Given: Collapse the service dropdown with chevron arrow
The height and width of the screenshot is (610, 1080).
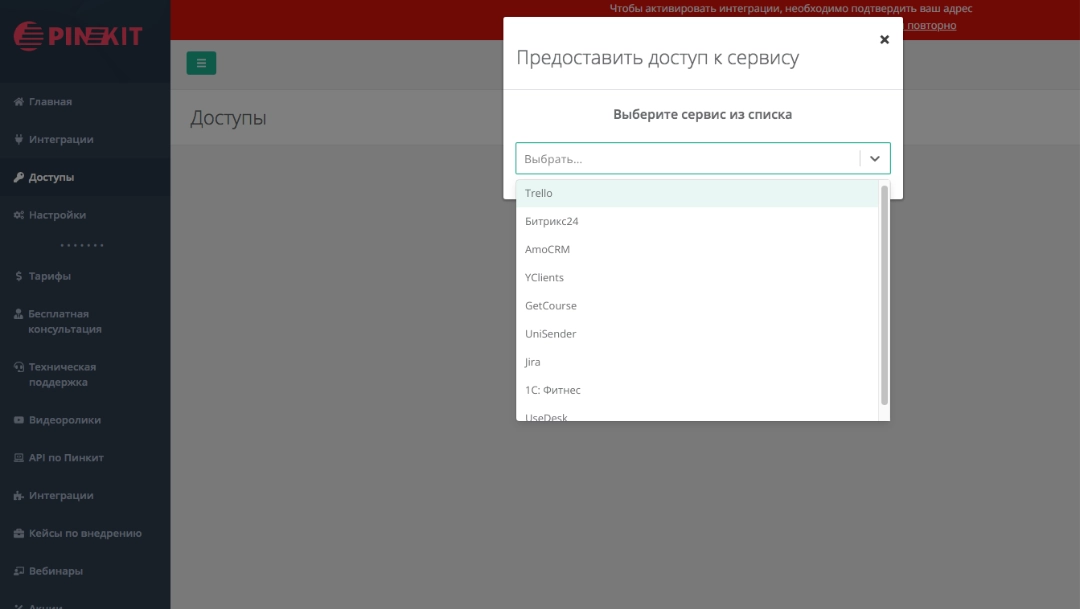Looking at the screenshot, I should click(x=875, y=158).
